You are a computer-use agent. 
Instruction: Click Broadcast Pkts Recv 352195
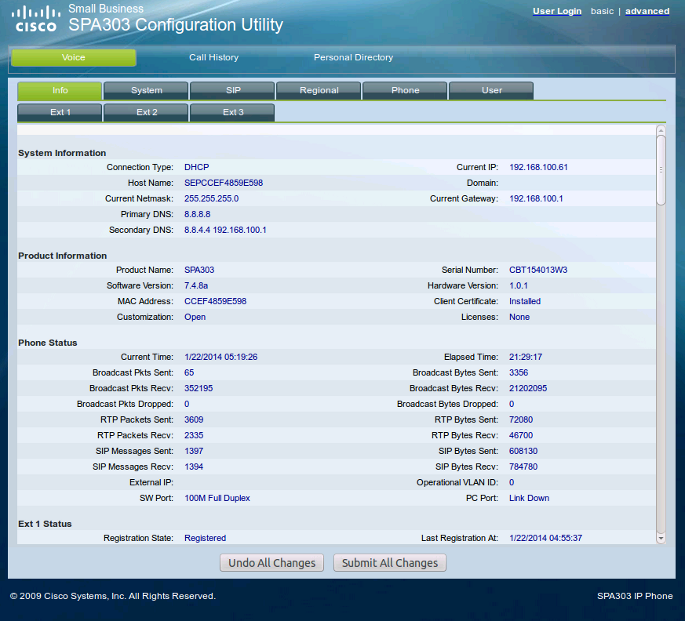tap(198, 388)
